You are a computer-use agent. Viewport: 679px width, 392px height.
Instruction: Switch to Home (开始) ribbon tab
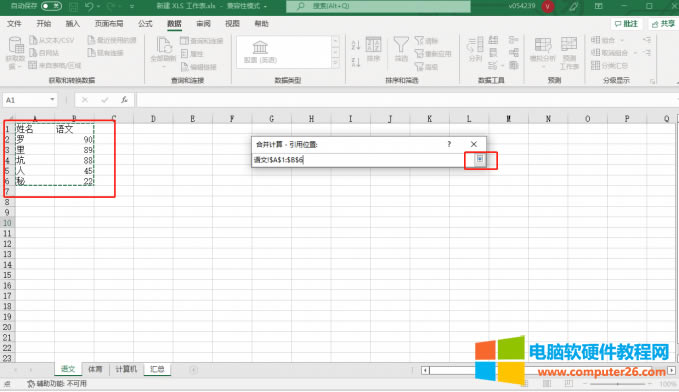tap(43, 23)
